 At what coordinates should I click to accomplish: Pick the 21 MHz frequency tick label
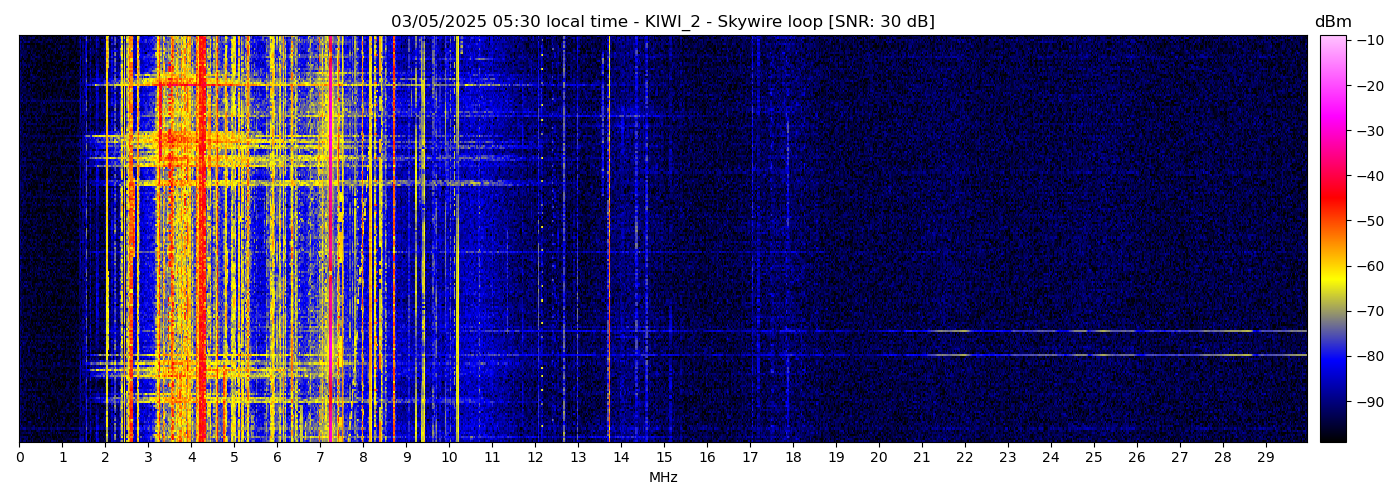(921, 457)
